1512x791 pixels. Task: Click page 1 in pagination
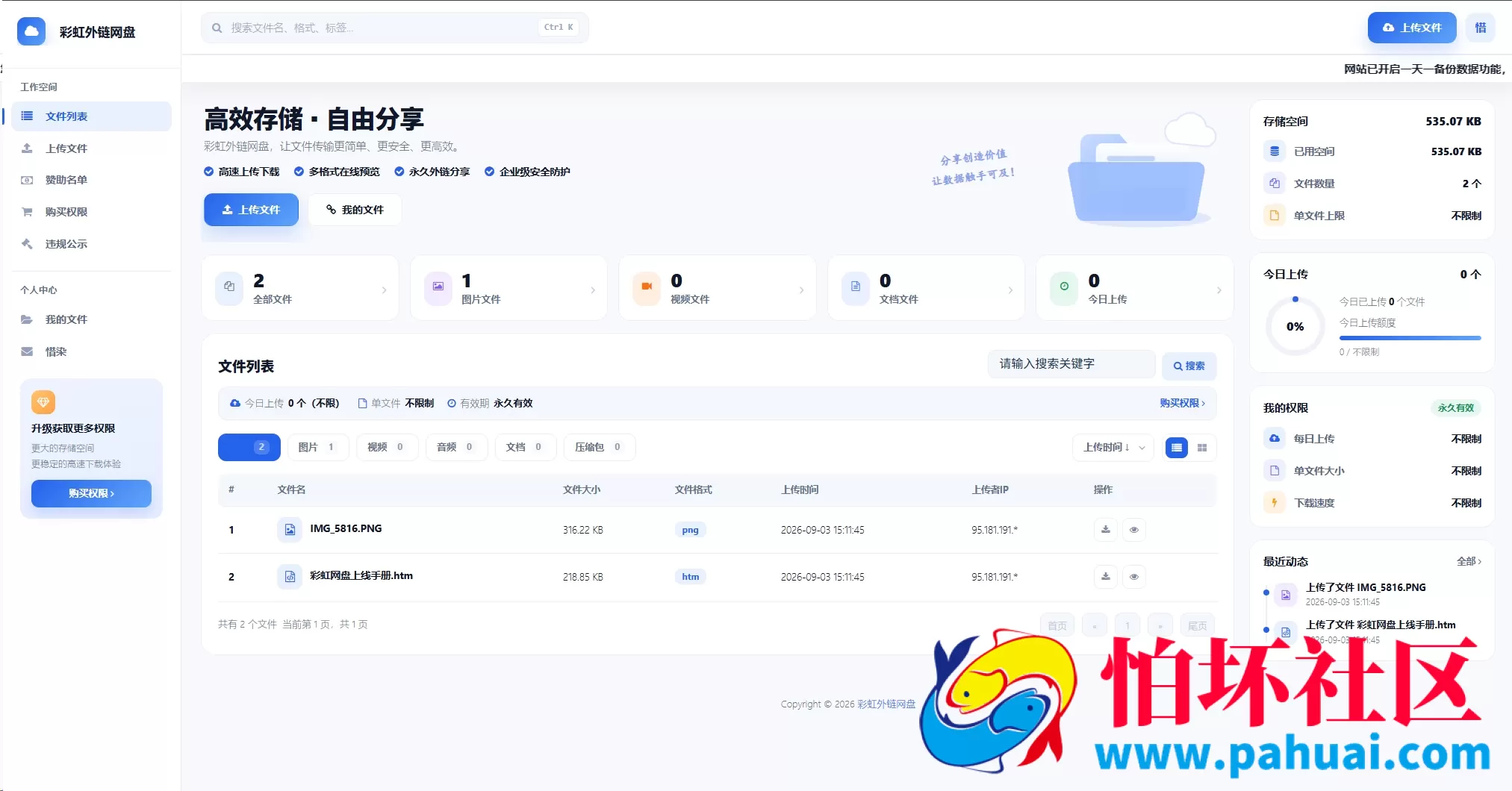point(1127,625)
